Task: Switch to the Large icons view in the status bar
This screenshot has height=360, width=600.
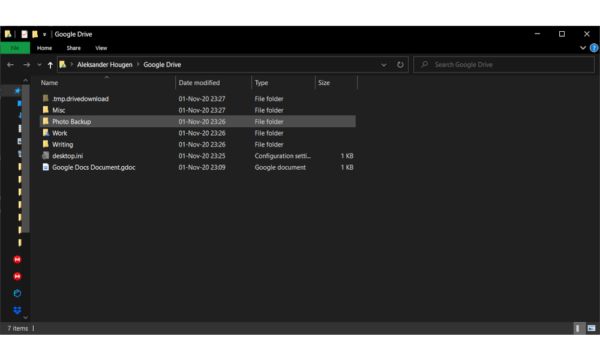Action: [592, 328]
